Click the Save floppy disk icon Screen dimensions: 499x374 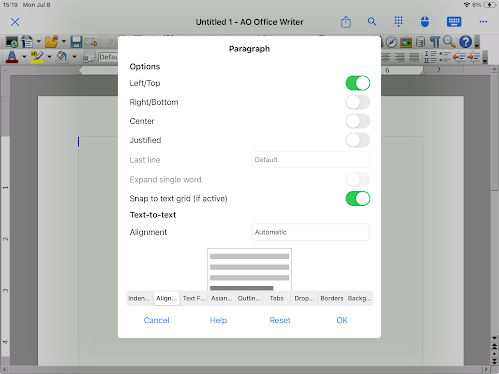(76, 42)
